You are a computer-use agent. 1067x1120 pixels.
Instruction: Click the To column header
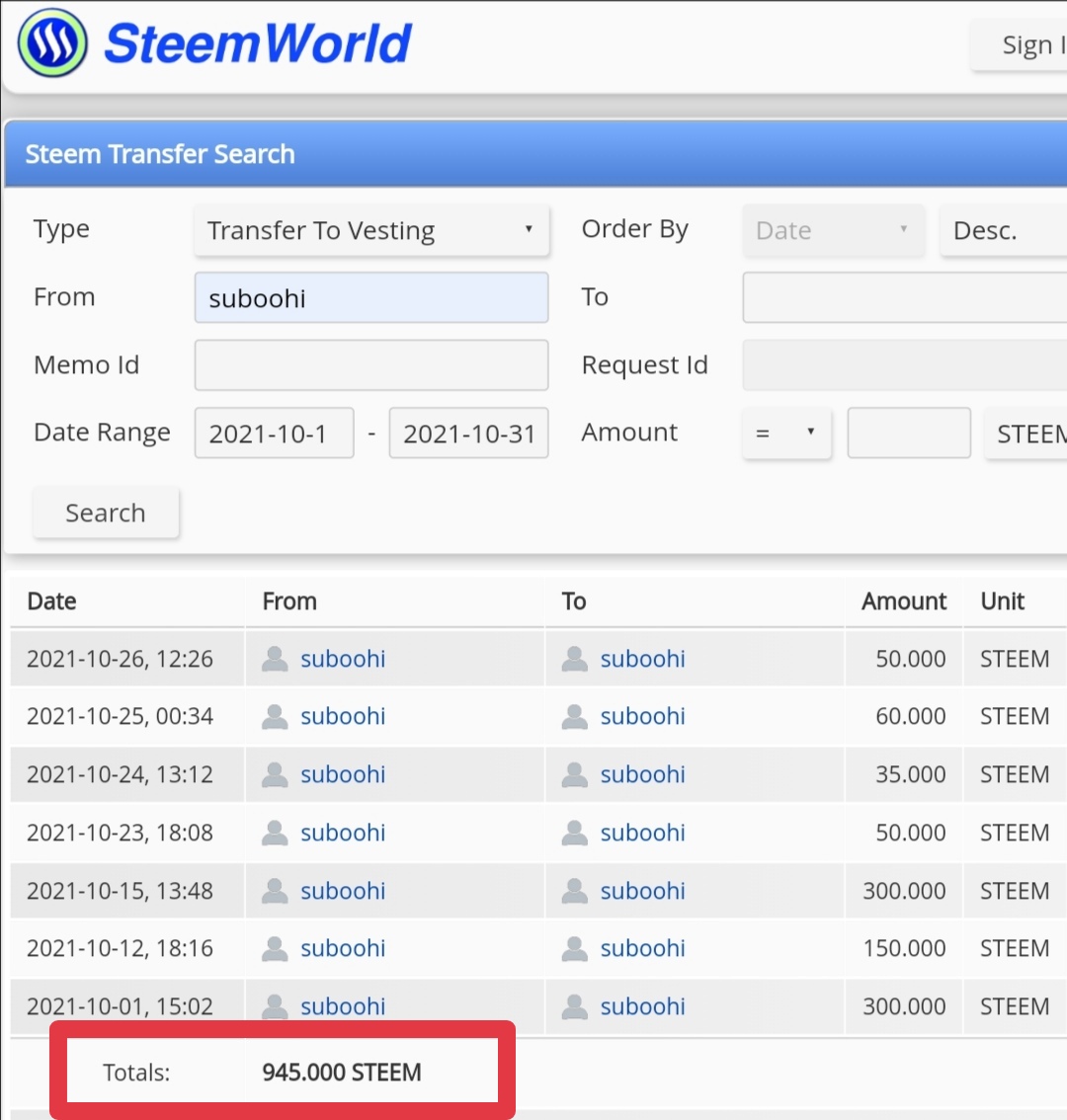(x=574, y=601)
